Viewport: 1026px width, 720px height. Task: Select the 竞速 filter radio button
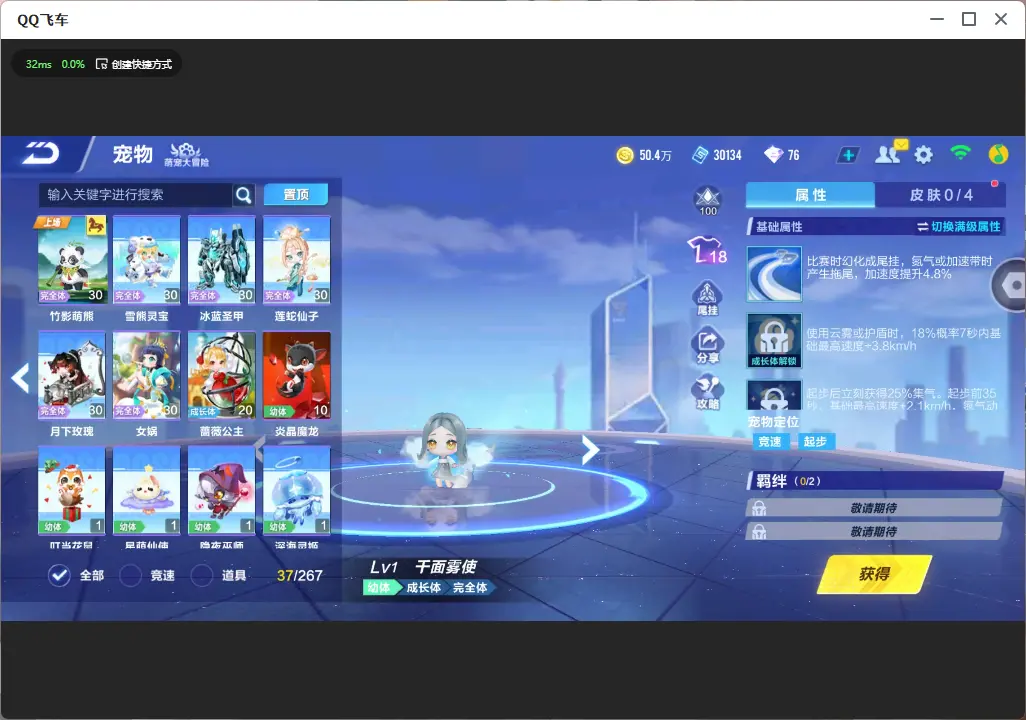coord(130,575)
